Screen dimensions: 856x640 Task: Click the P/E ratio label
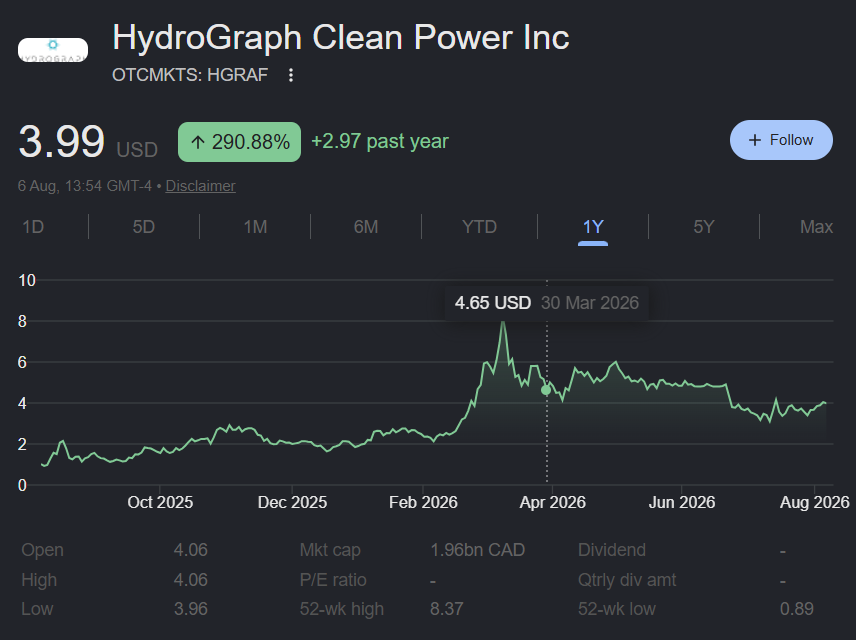click(333, 579)
